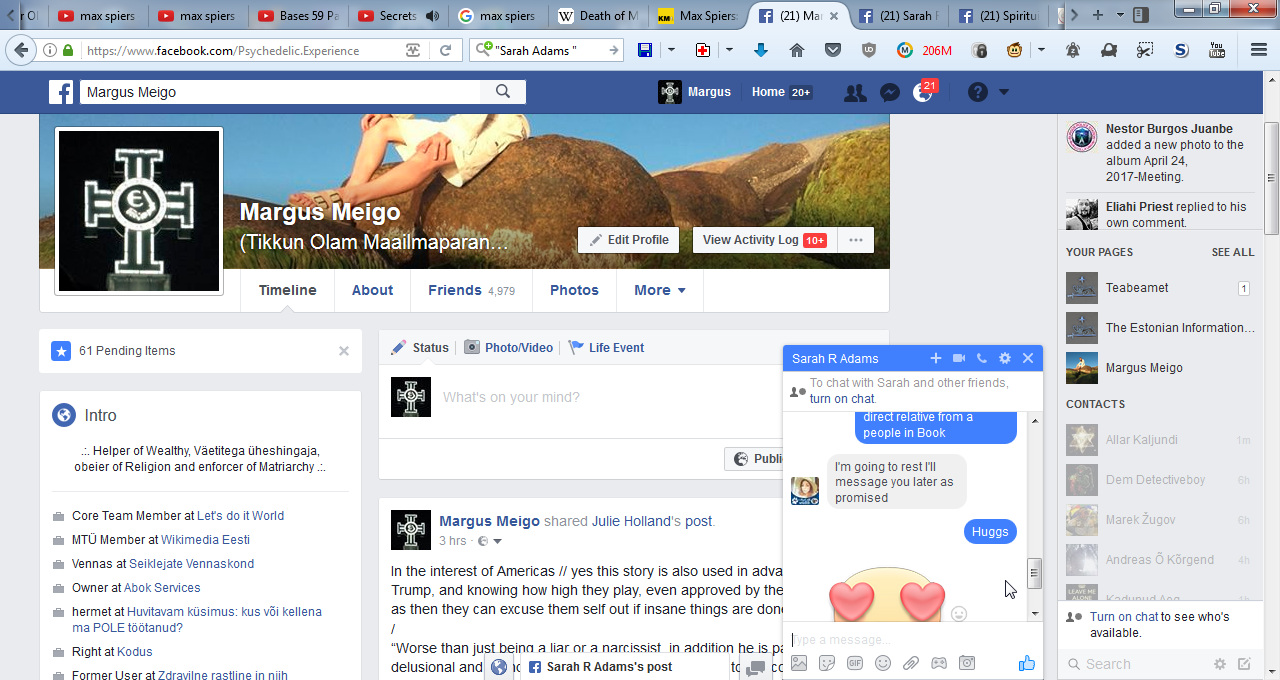Close the Sarah R Adams chat window
Image resolution: width=1280 pixels, height=680 pixels.
(1027, 358)
